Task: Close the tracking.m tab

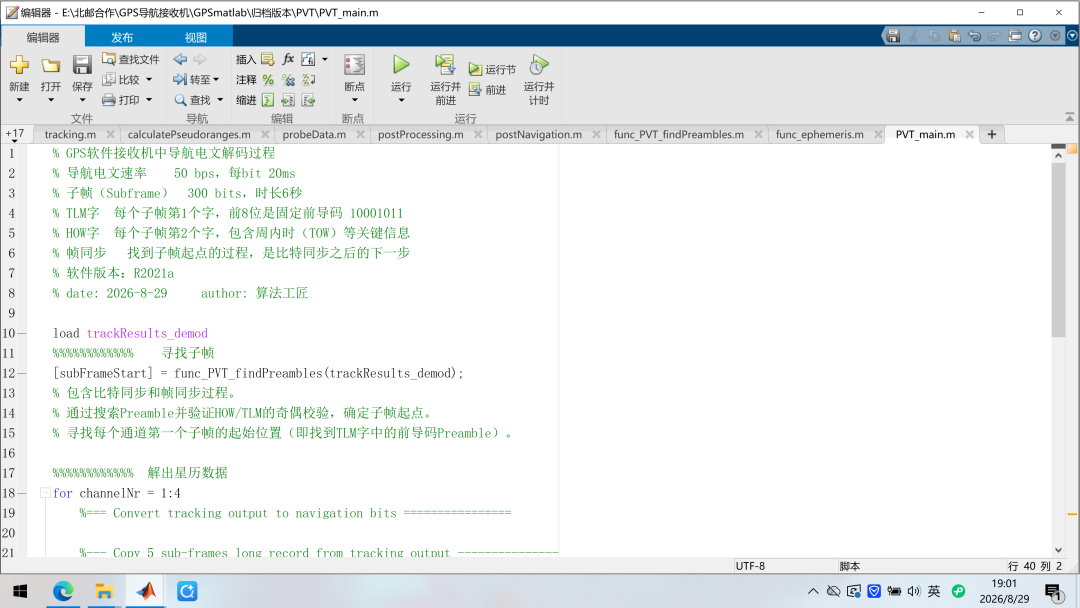Action: tap(110, 134)
